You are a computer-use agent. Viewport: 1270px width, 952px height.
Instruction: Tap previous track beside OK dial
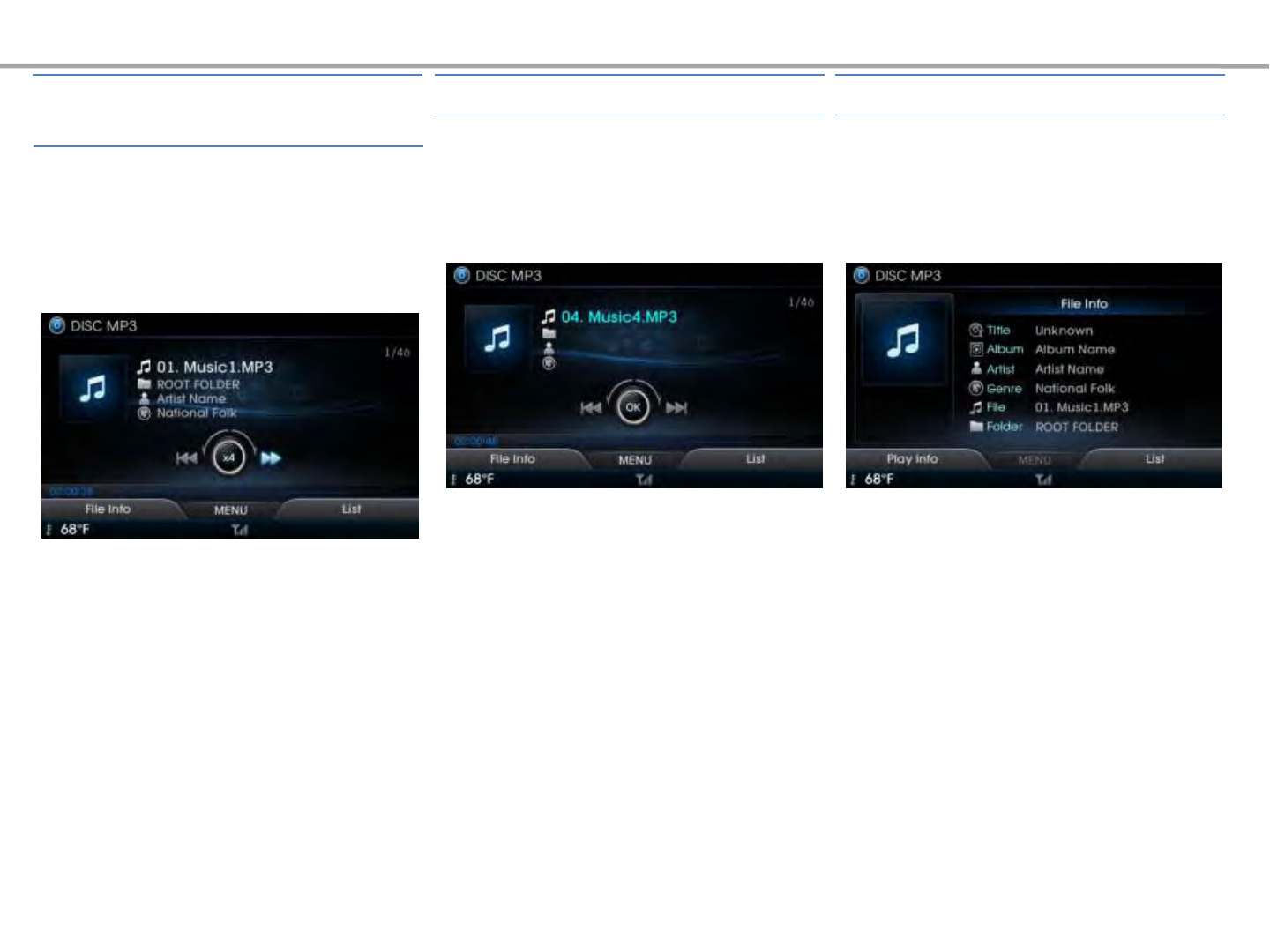coord(591,407)
